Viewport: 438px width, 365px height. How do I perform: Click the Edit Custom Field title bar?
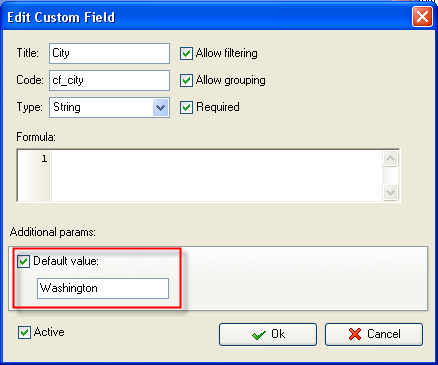tap(207, 17)
